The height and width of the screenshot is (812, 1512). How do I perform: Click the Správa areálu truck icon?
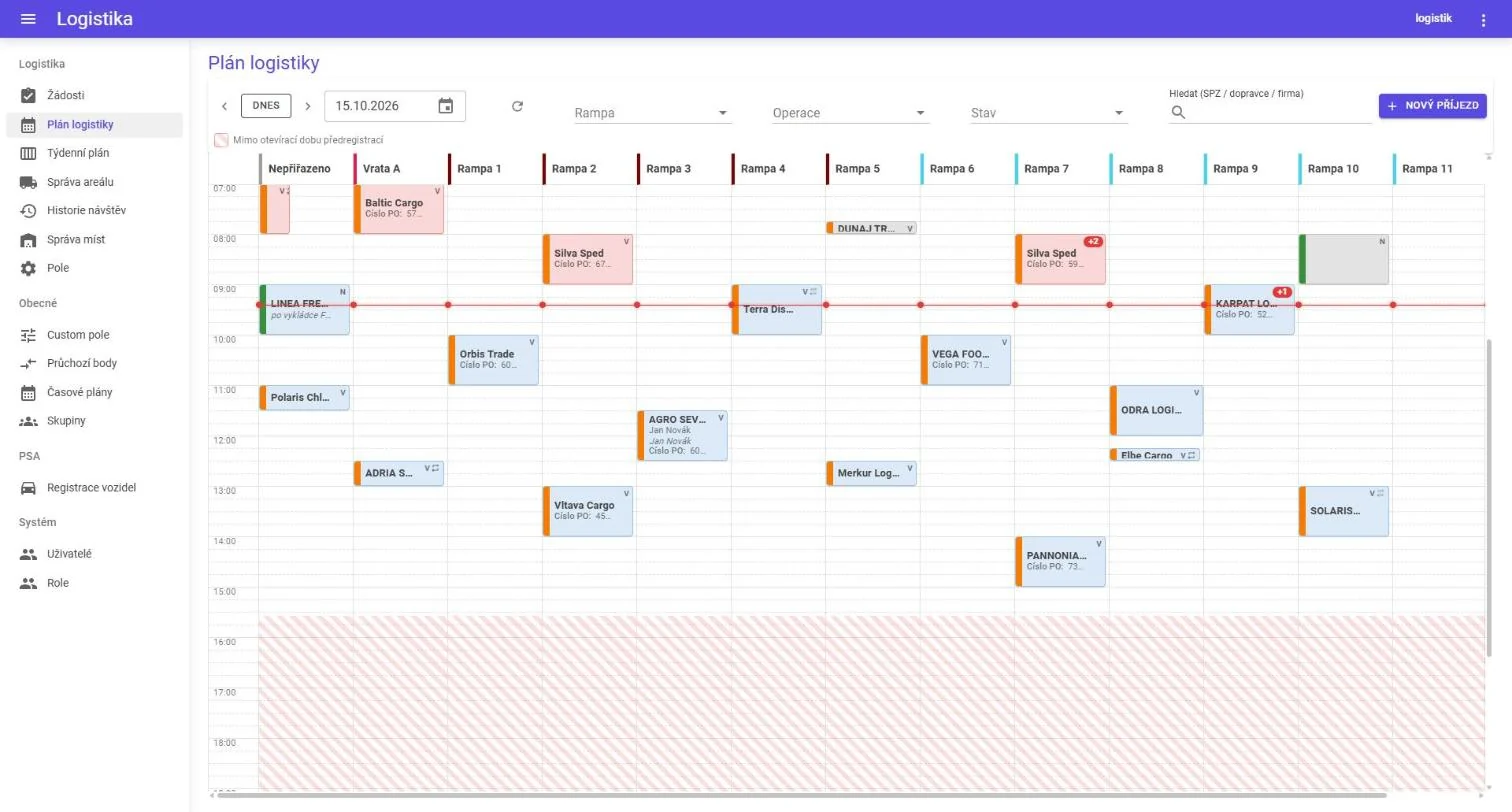28,182
